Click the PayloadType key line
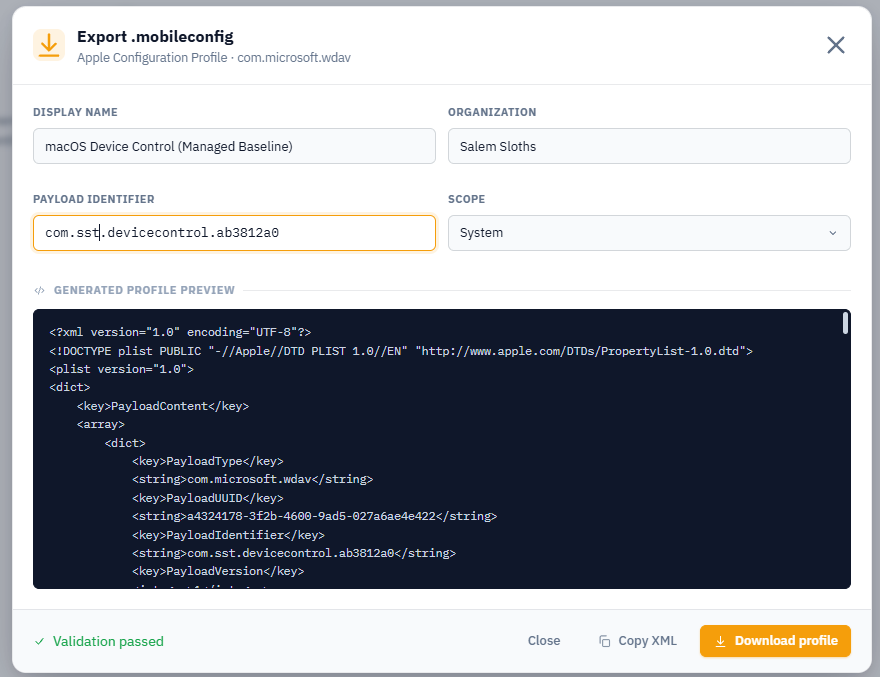Viewport: 880px width, 677px height. (x=208, y=461)
